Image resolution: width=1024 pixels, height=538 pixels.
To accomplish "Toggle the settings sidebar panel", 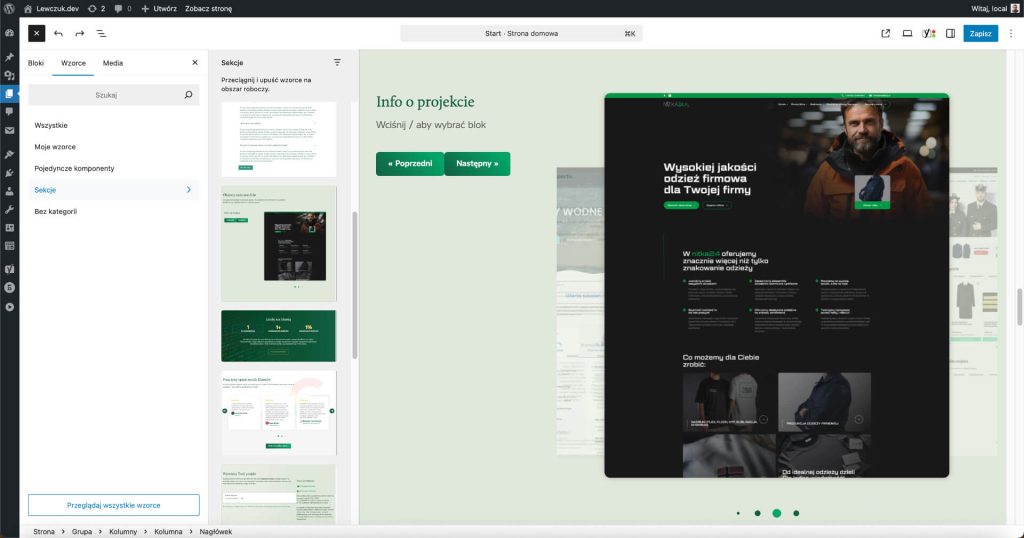I will click(951, 33).
